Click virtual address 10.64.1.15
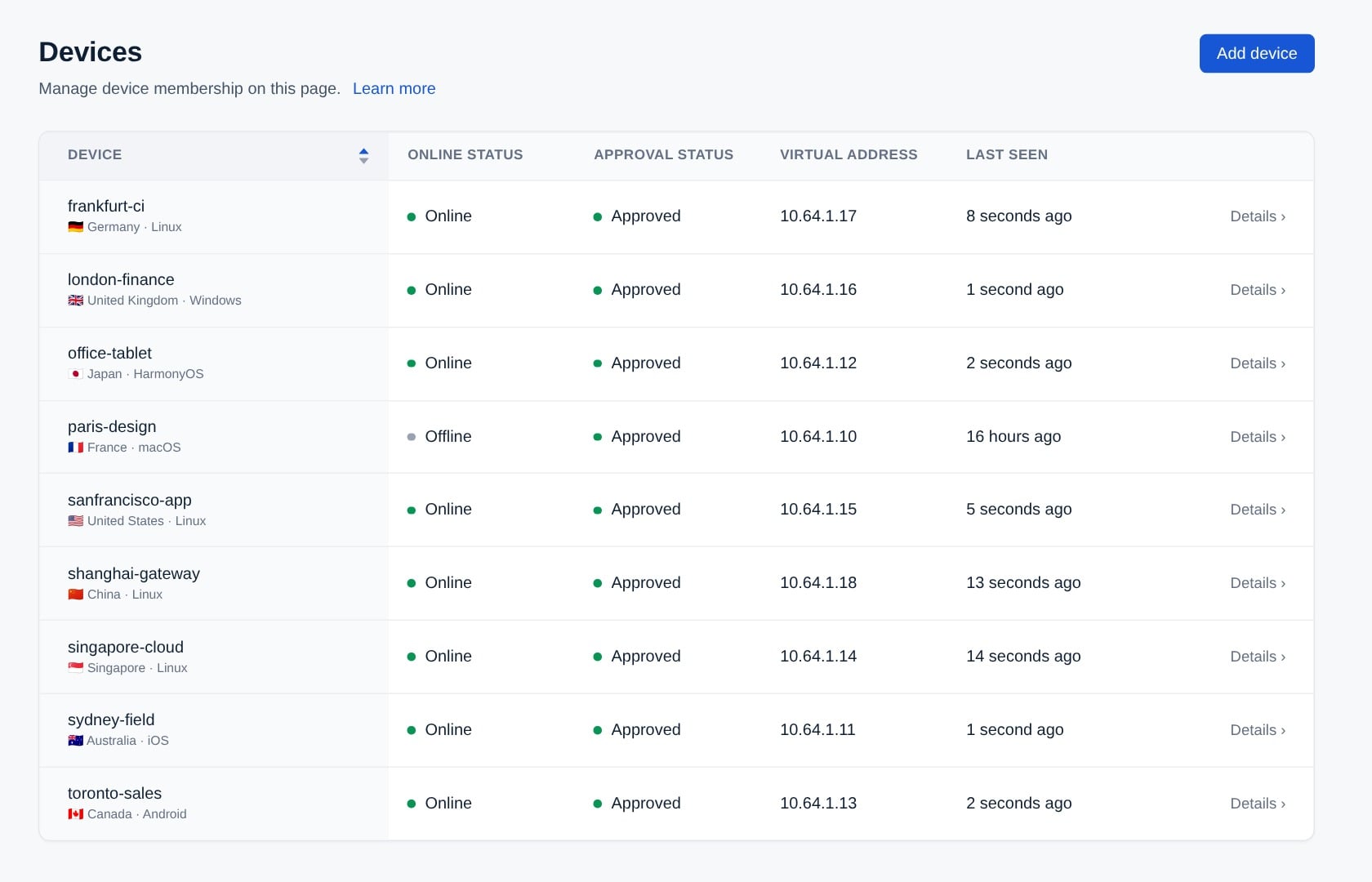The width and height of the screenshot is (1372, 882). (x=818, y=509)
